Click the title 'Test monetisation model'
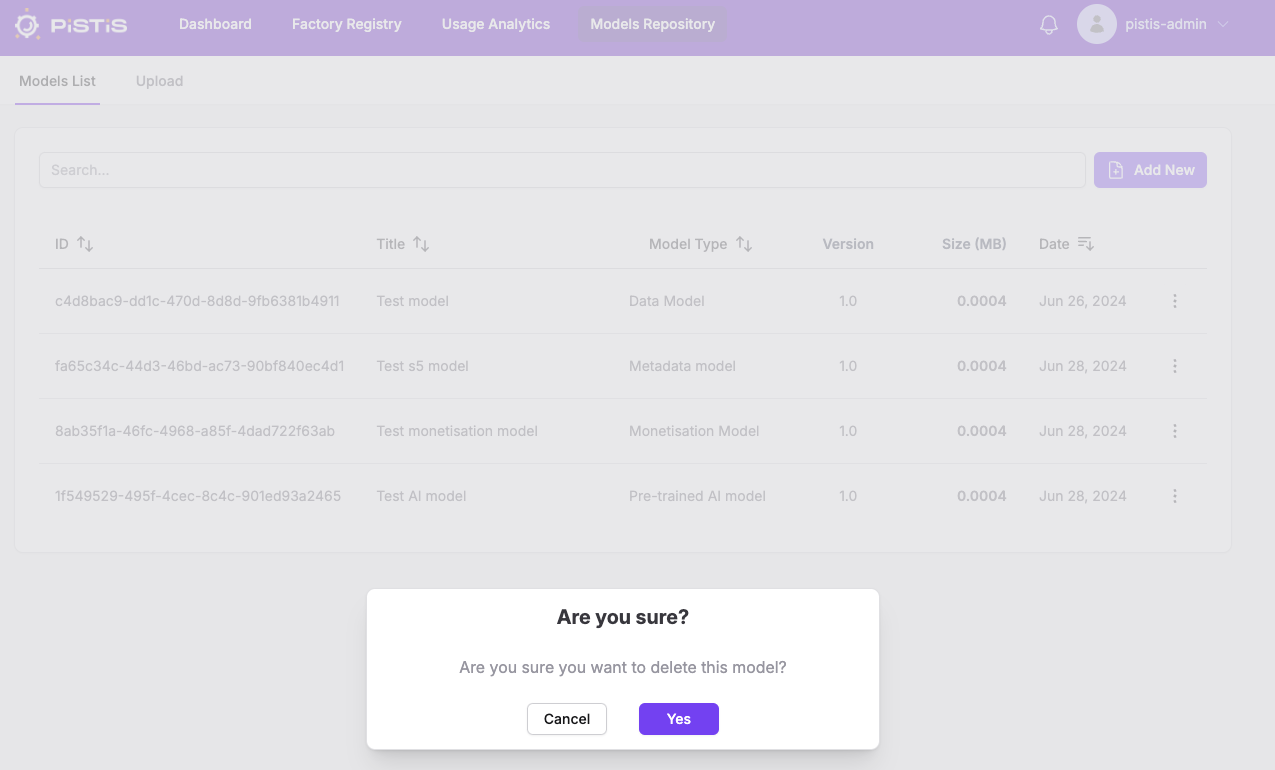1275x770 pixels. tap(457, 431)
